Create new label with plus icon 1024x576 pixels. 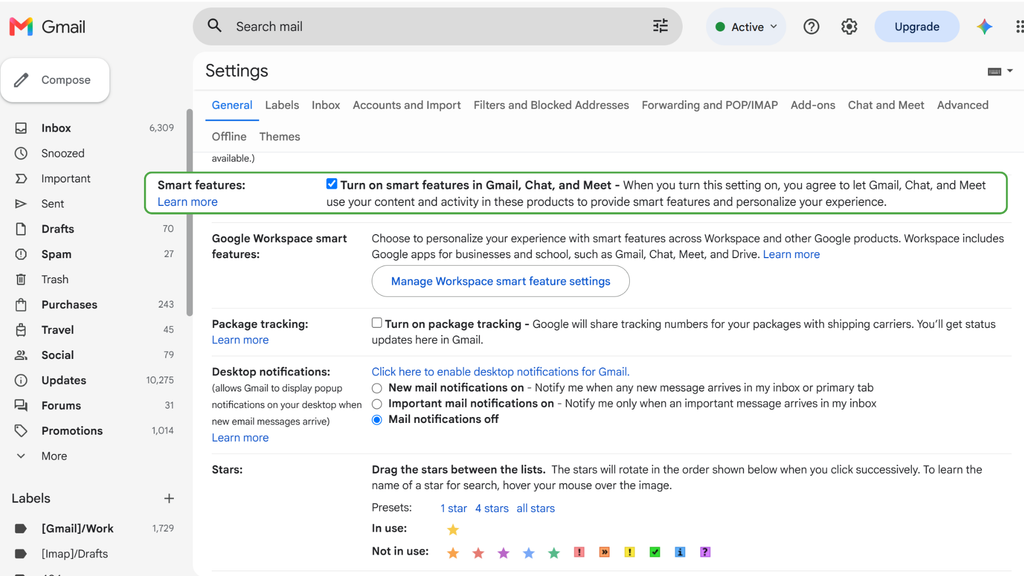pos(168,498)
